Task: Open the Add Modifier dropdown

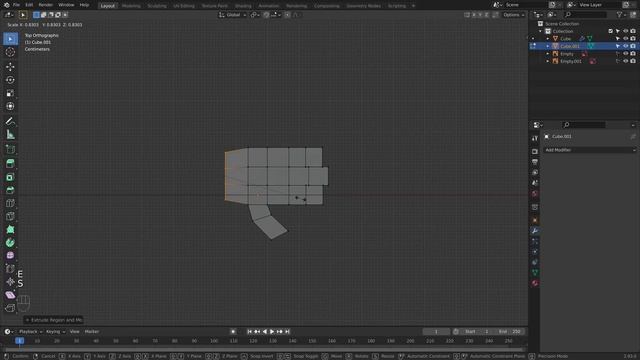Action: (x=590, y=150)
